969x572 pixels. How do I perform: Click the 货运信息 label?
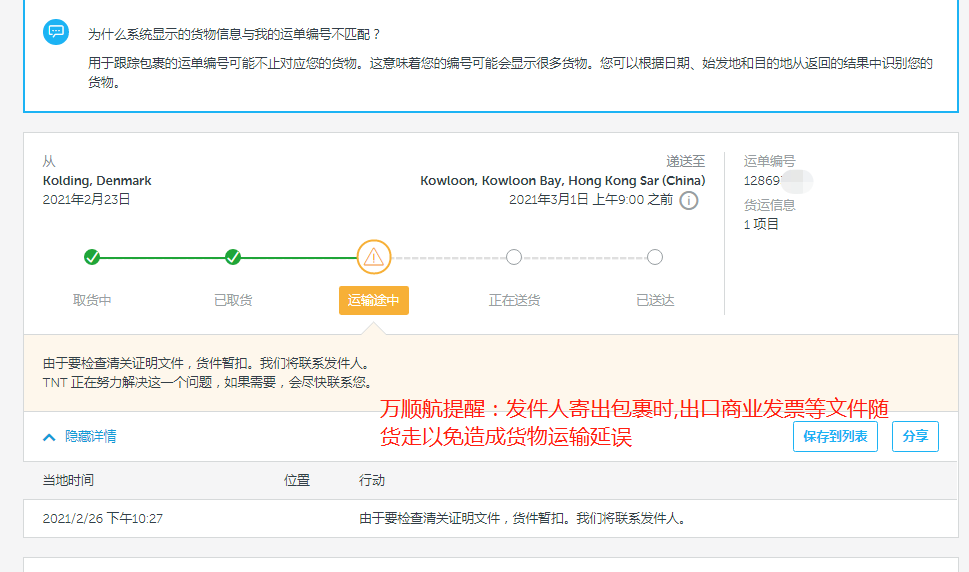click(x=769, y=205)
